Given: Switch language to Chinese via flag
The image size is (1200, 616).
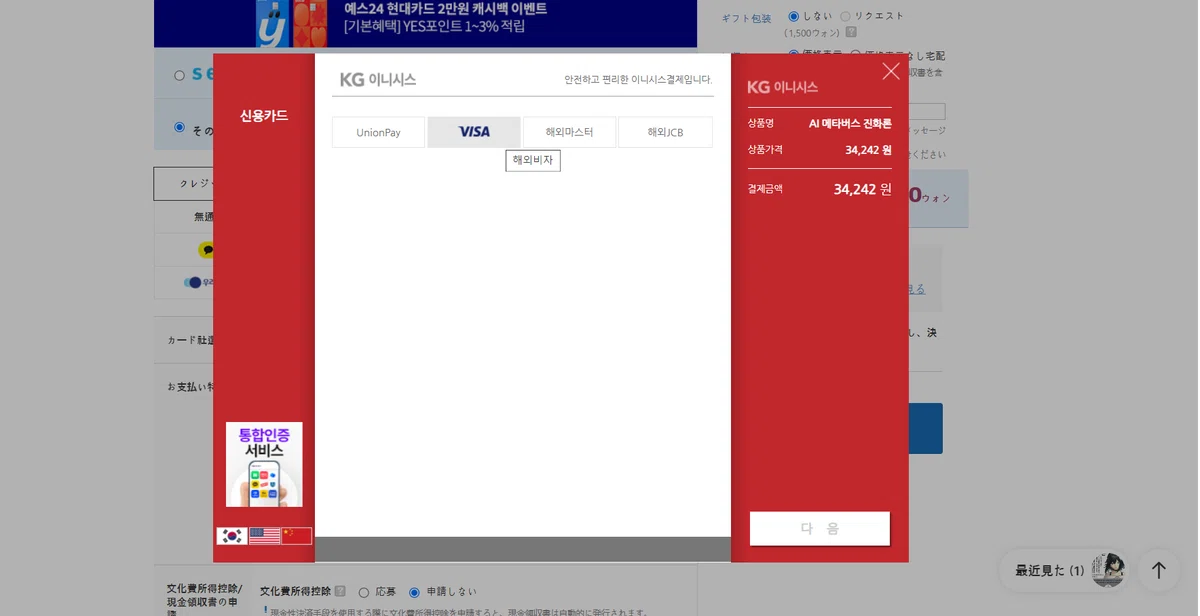Looking at the screenshot, I should (297, 536).
